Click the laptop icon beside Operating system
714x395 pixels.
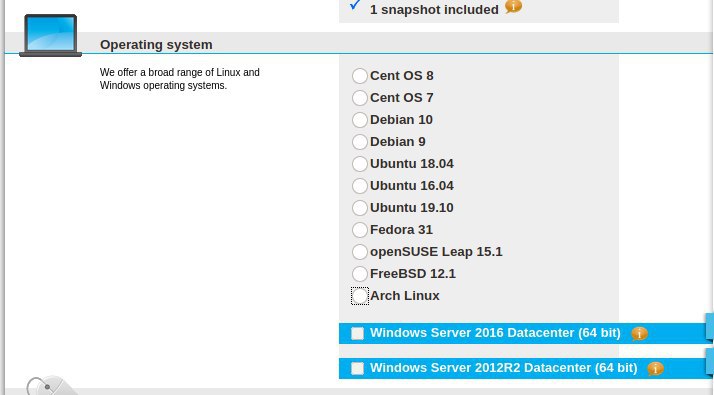click(x=51, y=36)
